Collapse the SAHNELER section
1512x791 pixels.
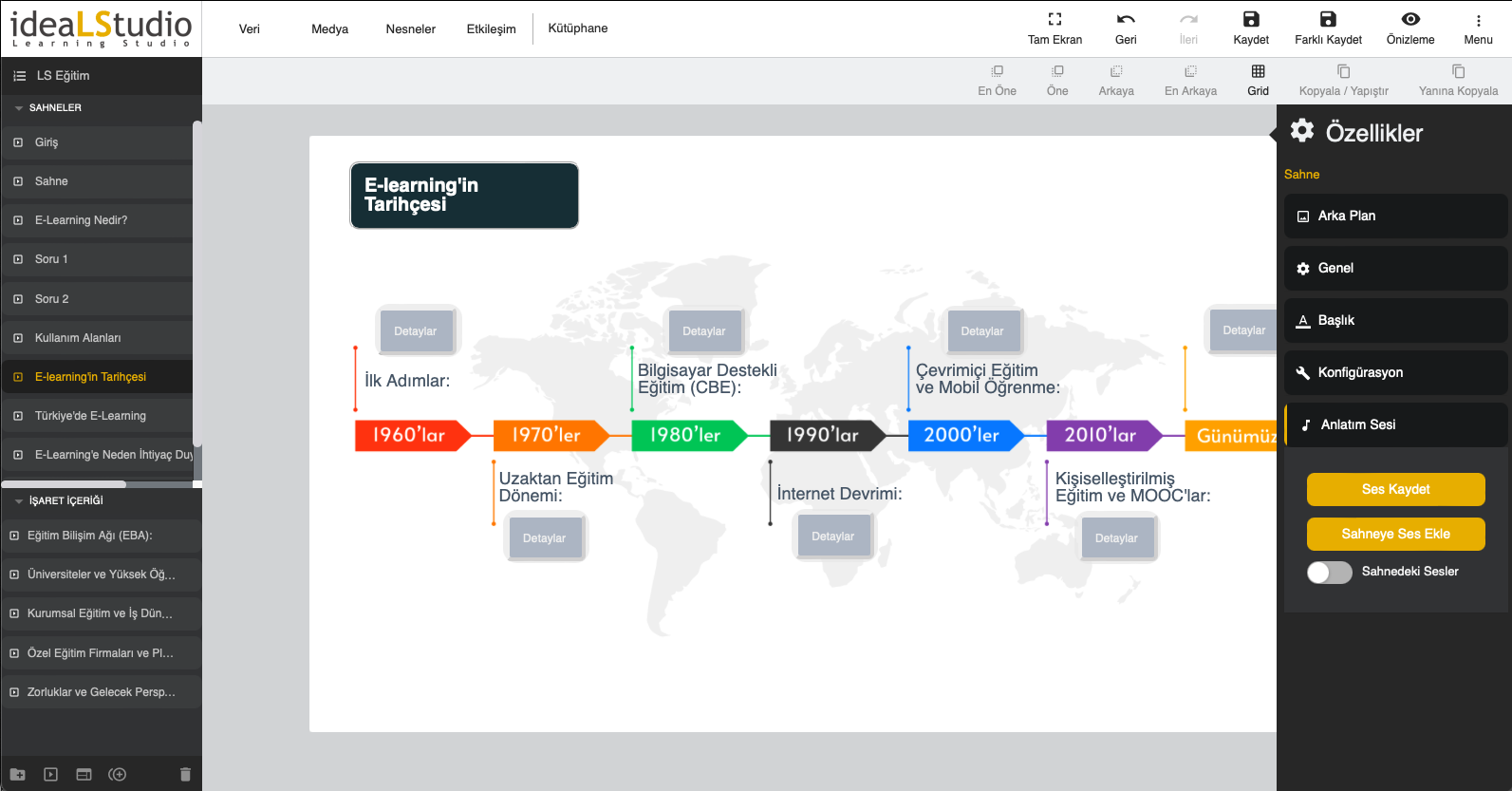(19, 108)
